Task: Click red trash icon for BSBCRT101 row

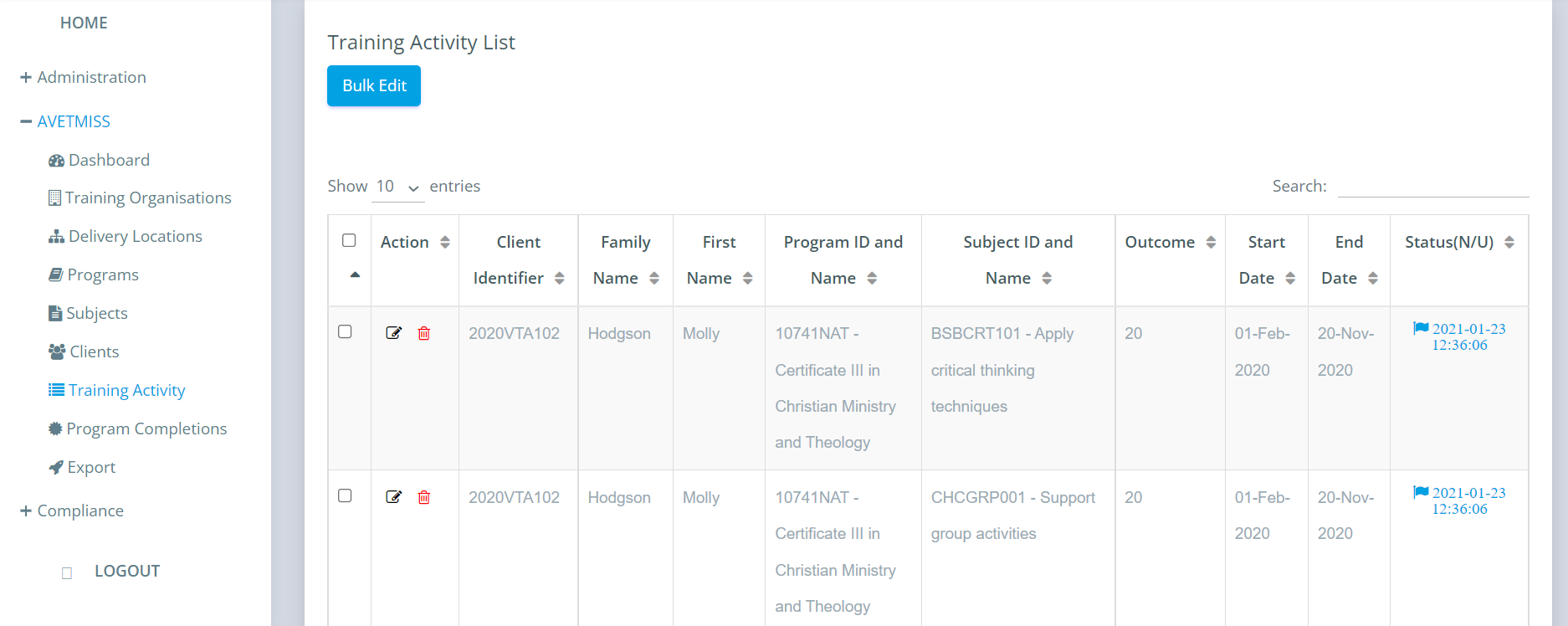Action: tap(424, 333)
